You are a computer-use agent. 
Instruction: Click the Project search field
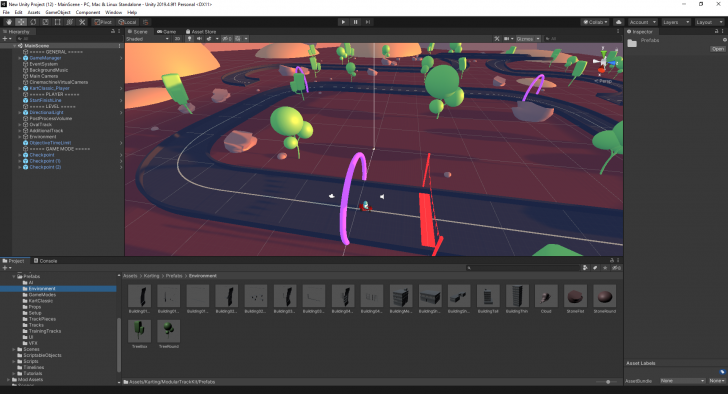pos(523,268)
